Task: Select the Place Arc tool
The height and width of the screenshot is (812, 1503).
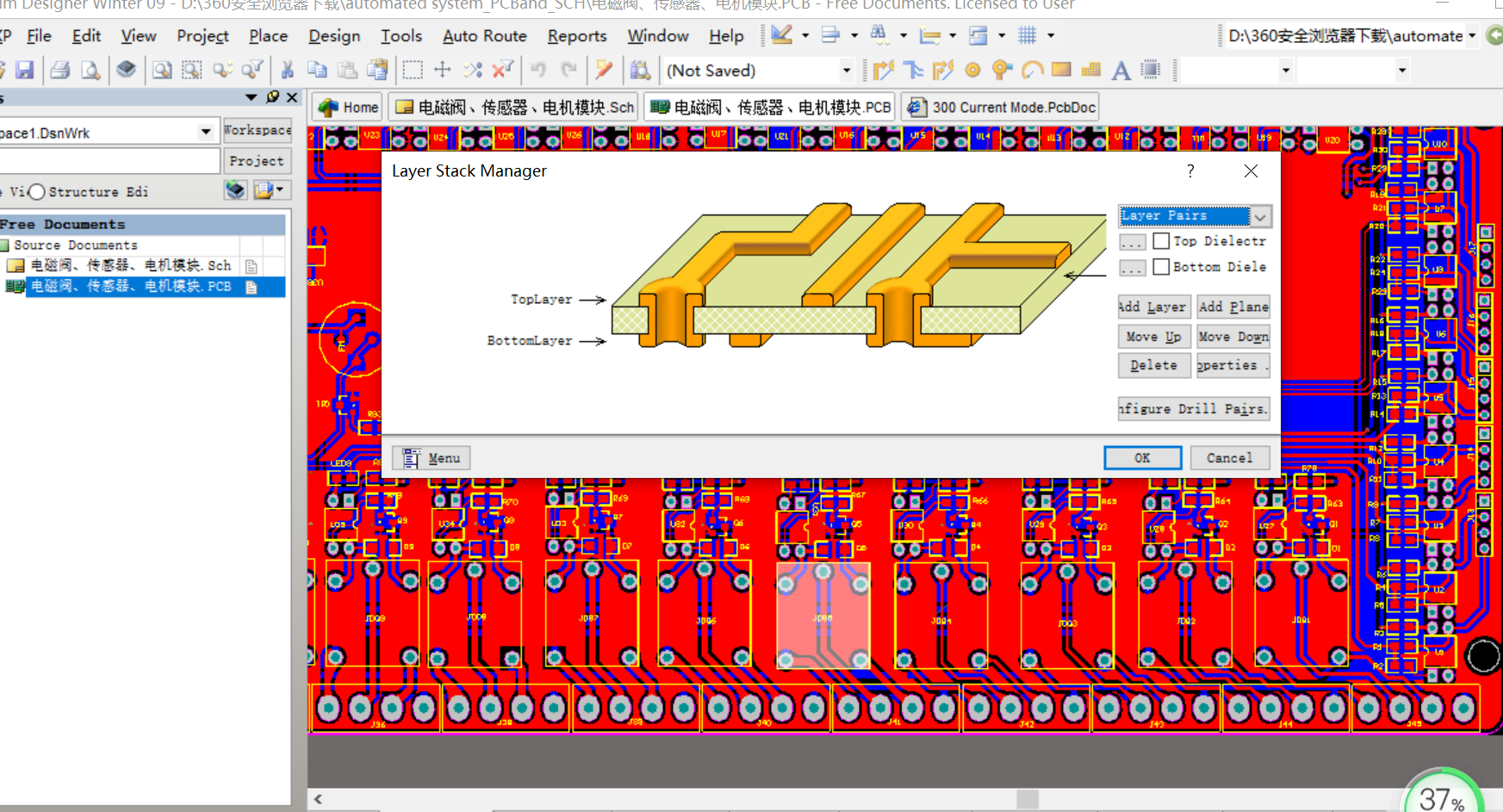Action: (x=1032, y=70)
